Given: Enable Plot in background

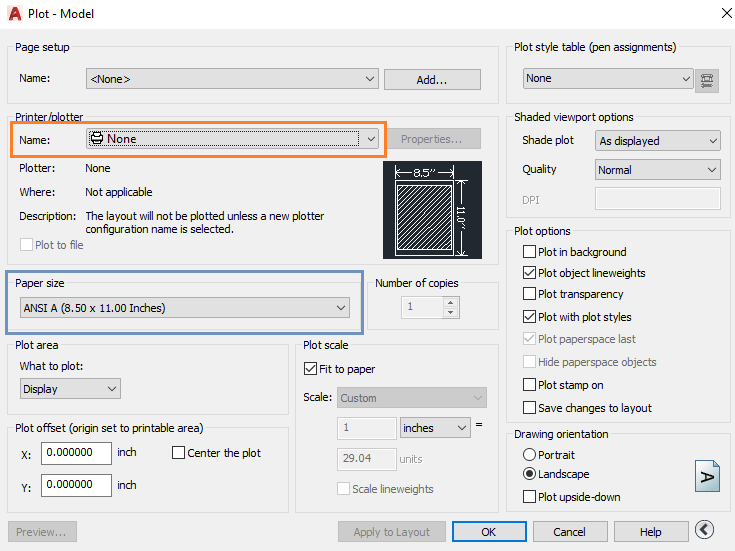Looking at the screenshot, I should click(529, 252).
